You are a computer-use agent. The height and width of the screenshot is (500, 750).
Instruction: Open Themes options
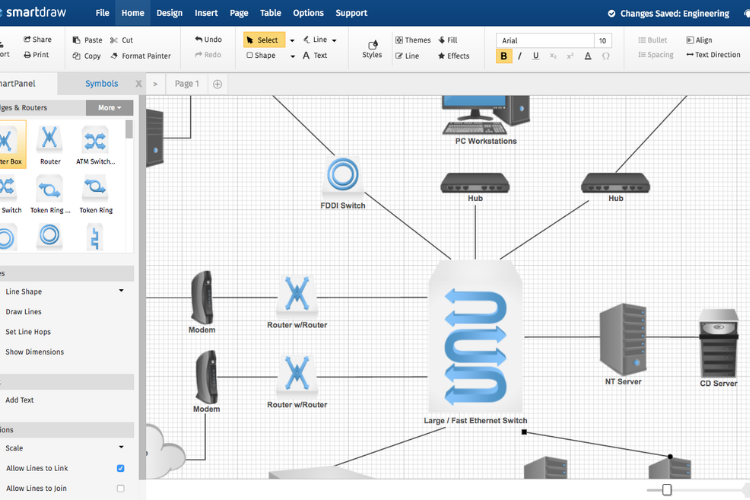tap(413, 40)
